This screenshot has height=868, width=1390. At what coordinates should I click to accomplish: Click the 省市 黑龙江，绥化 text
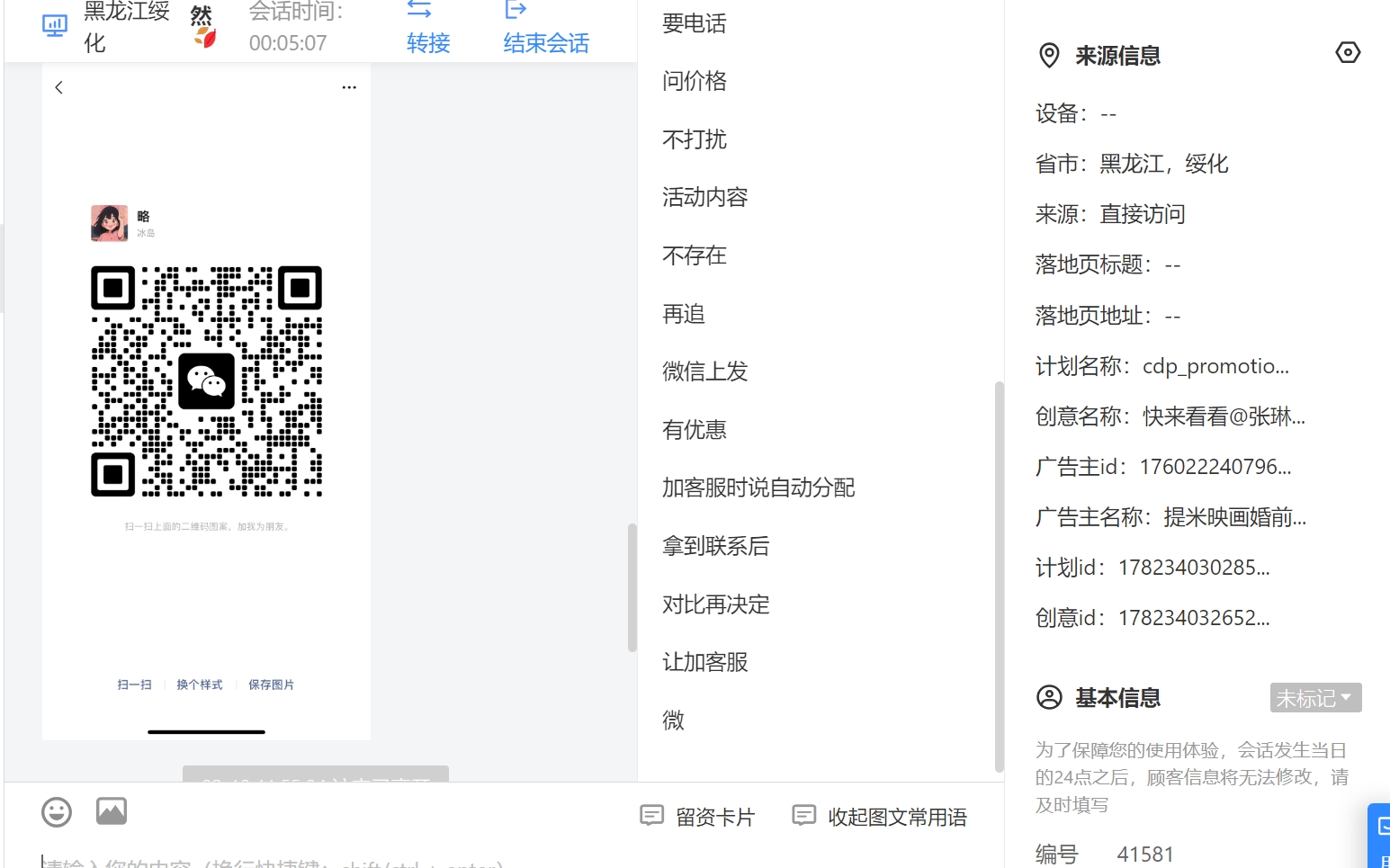point(1132,164)
